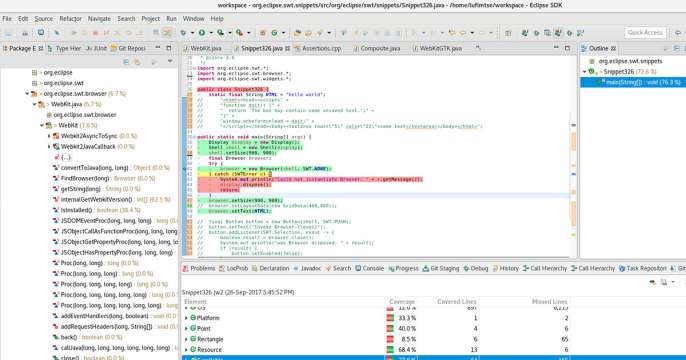Maximize the editor area
The width and height of the screenshot is (686, 360).
click(x=567, y=48)
